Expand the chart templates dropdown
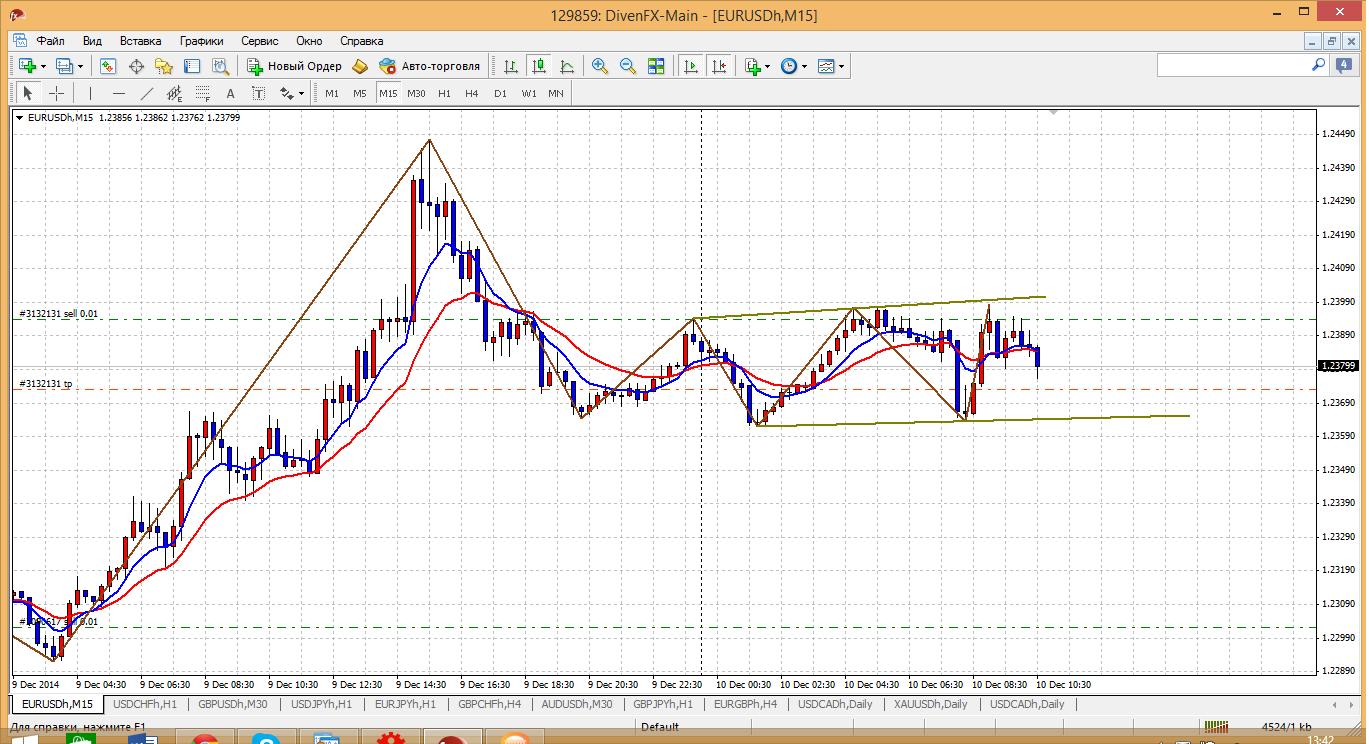Viewport: 1369px width, 744px height. click(841, 66)
